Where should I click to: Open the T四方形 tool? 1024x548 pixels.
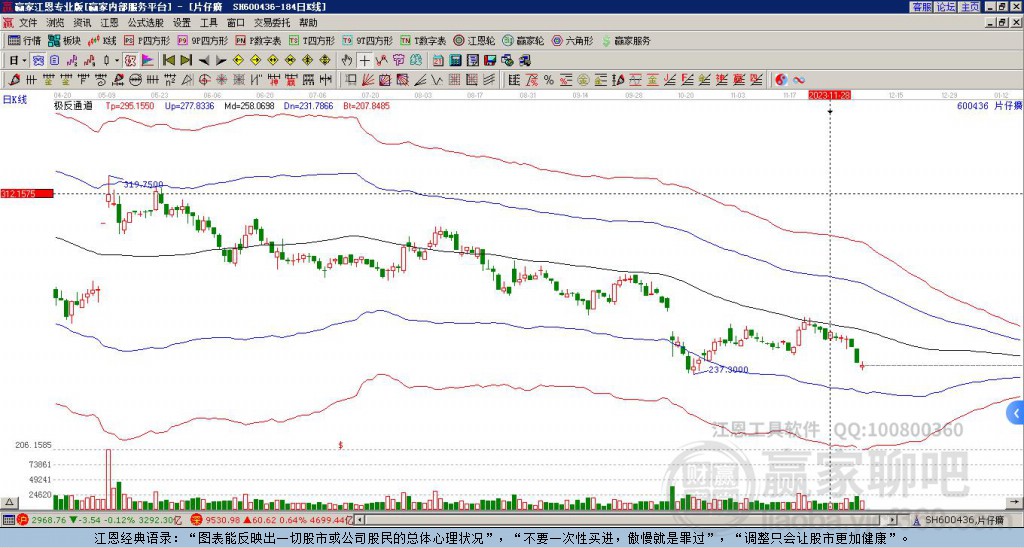(x=312, y=40)
